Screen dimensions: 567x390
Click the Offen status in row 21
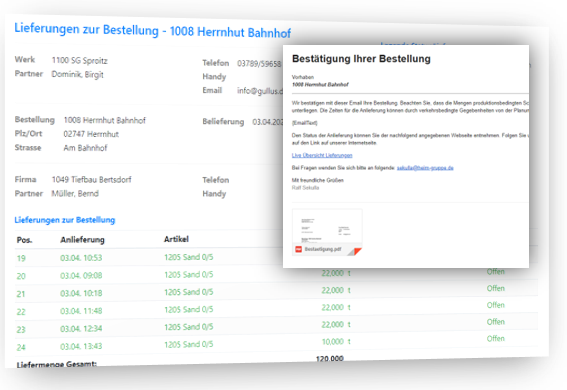(495, 288)
